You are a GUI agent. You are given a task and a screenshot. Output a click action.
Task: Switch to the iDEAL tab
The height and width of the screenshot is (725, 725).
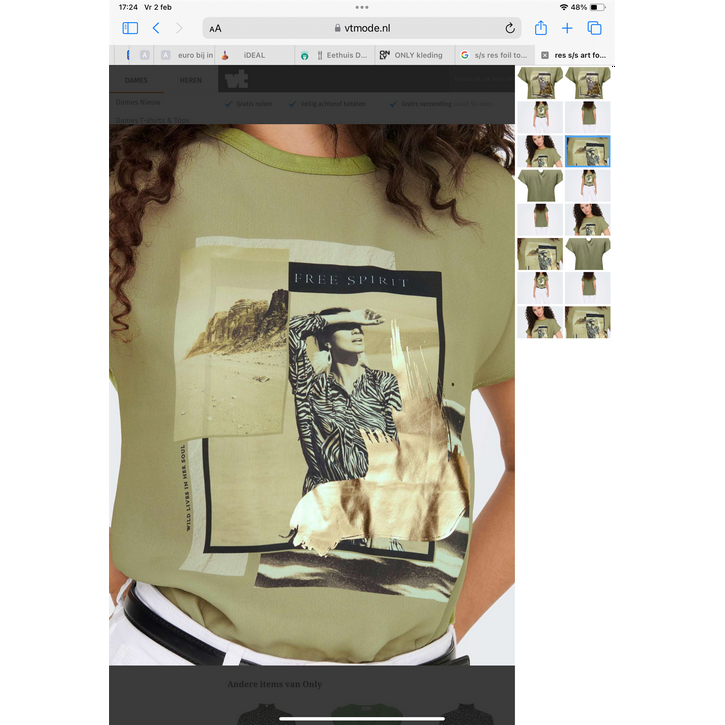coord(254,55)
